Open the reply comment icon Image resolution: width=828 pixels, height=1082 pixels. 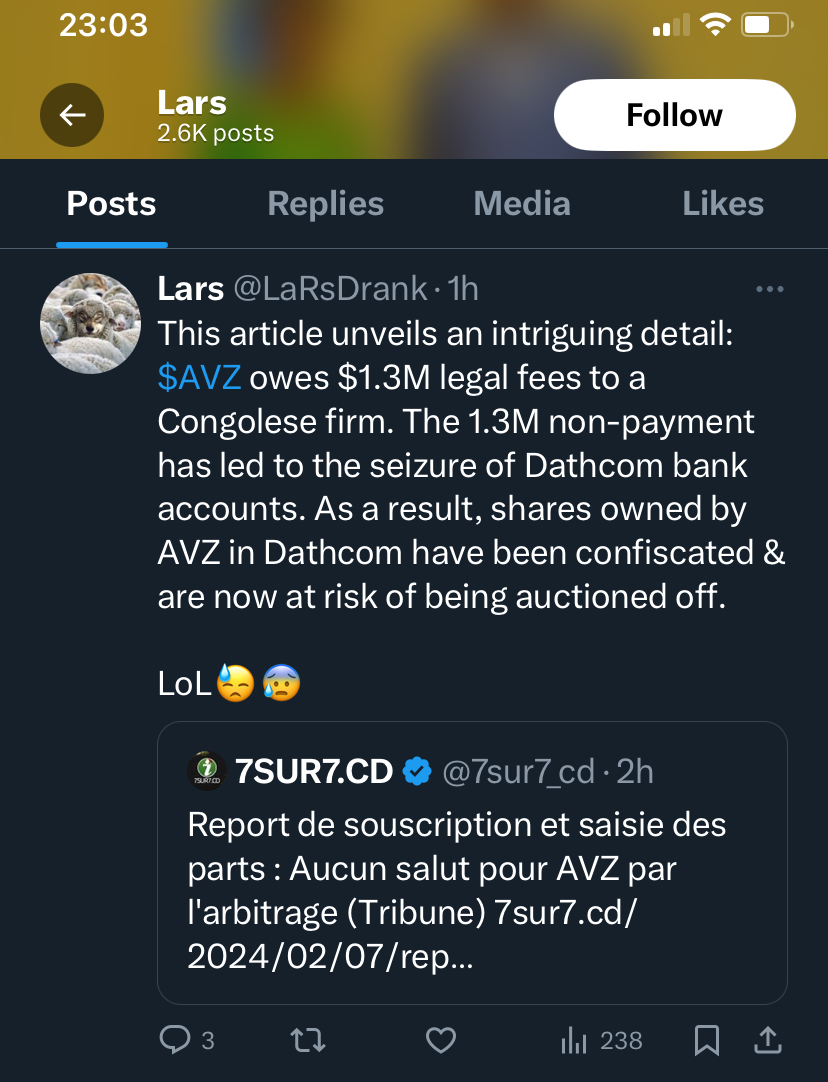tap(174, 1041)
